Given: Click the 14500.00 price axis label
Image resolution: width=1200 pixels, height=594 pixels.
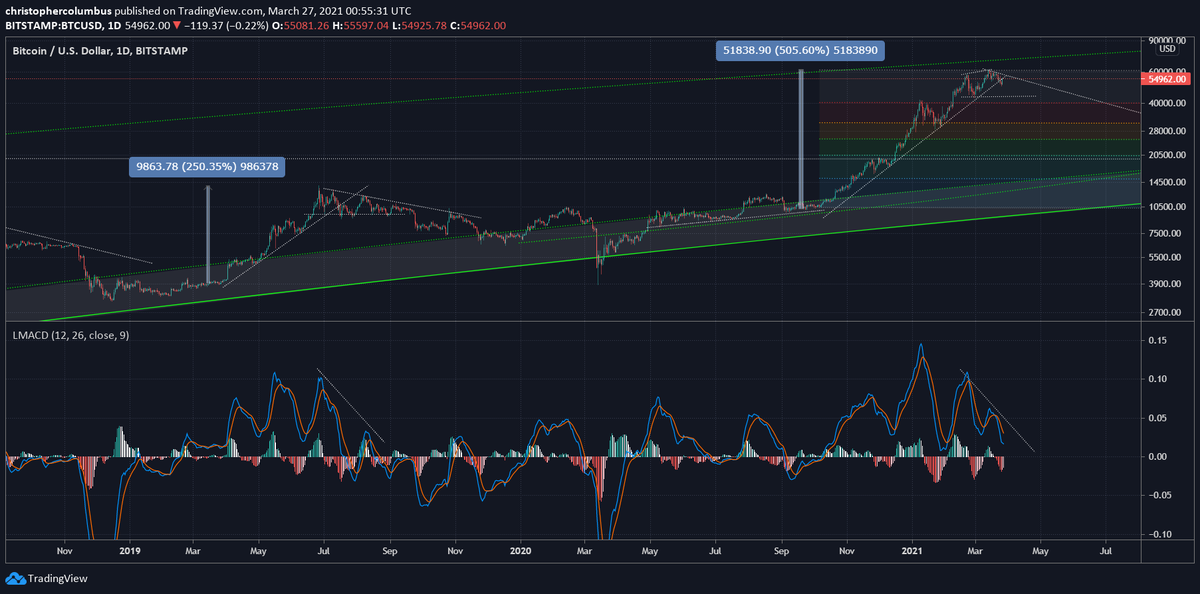Looking at the screenshot, I should click(x=1167, y=182).
